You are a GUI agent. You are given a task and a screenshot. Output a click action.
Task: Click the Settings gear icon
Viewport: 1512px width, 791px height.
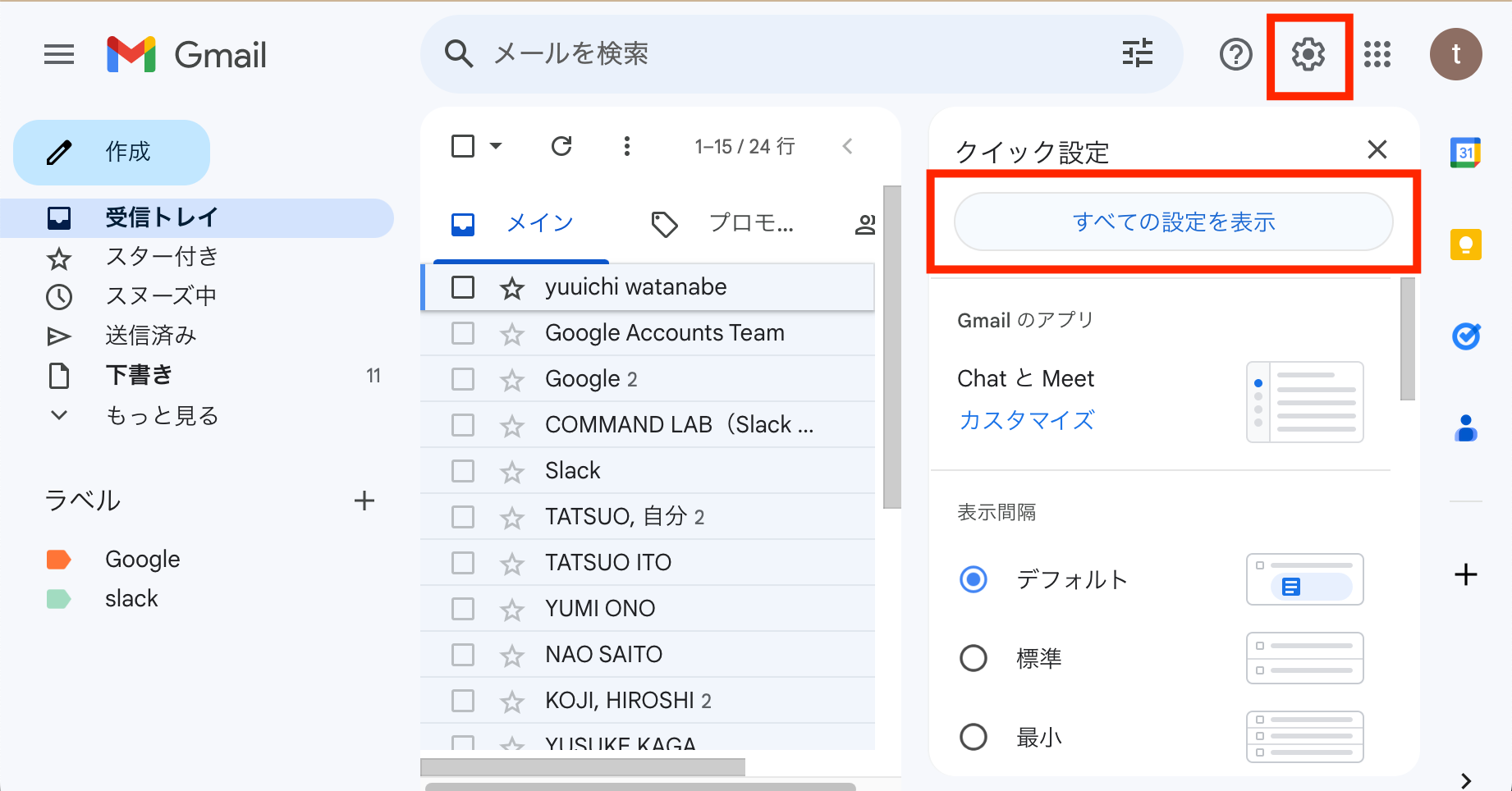coord(1308,55)
